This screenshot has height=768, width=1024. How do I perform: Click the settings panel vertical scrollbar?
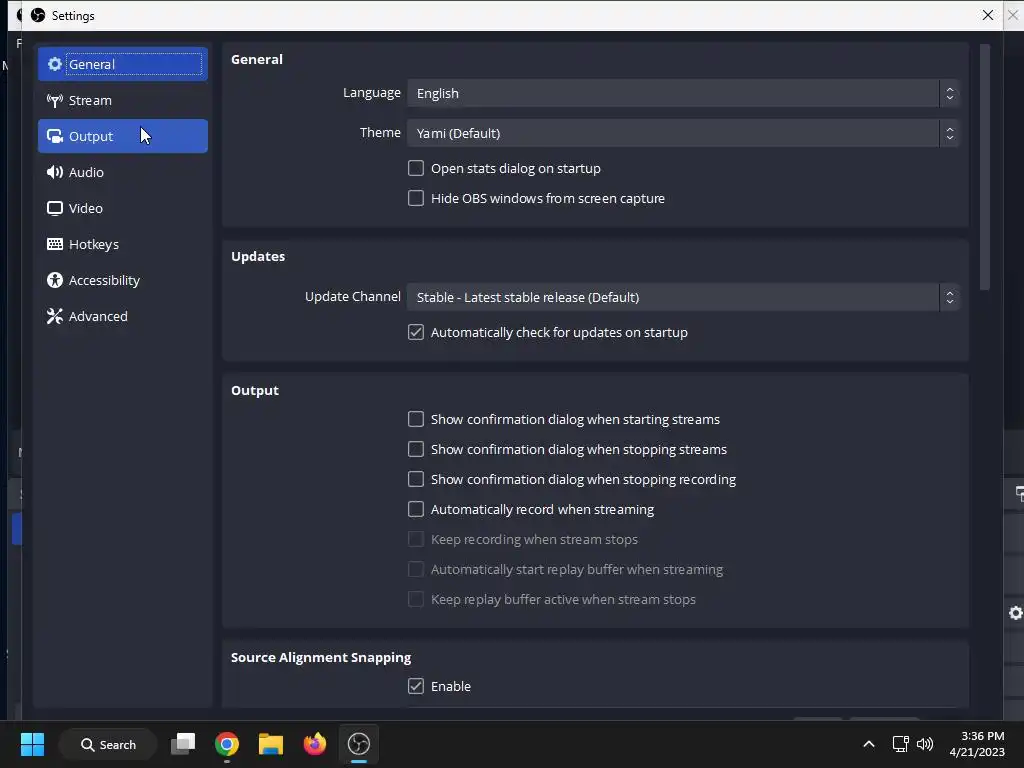coord(985,167)
